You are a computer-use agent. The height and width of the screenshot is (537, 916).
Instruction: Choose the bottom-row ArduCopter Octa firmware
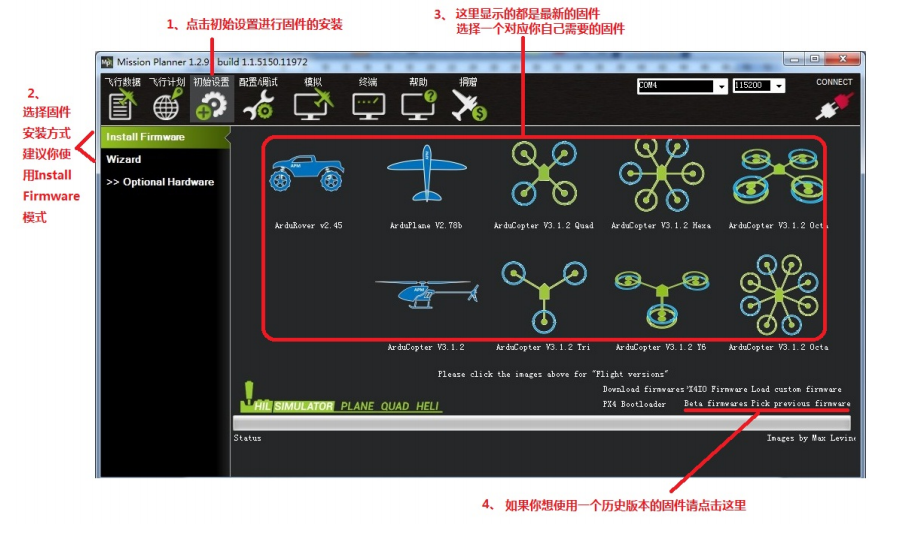point(779,295)
